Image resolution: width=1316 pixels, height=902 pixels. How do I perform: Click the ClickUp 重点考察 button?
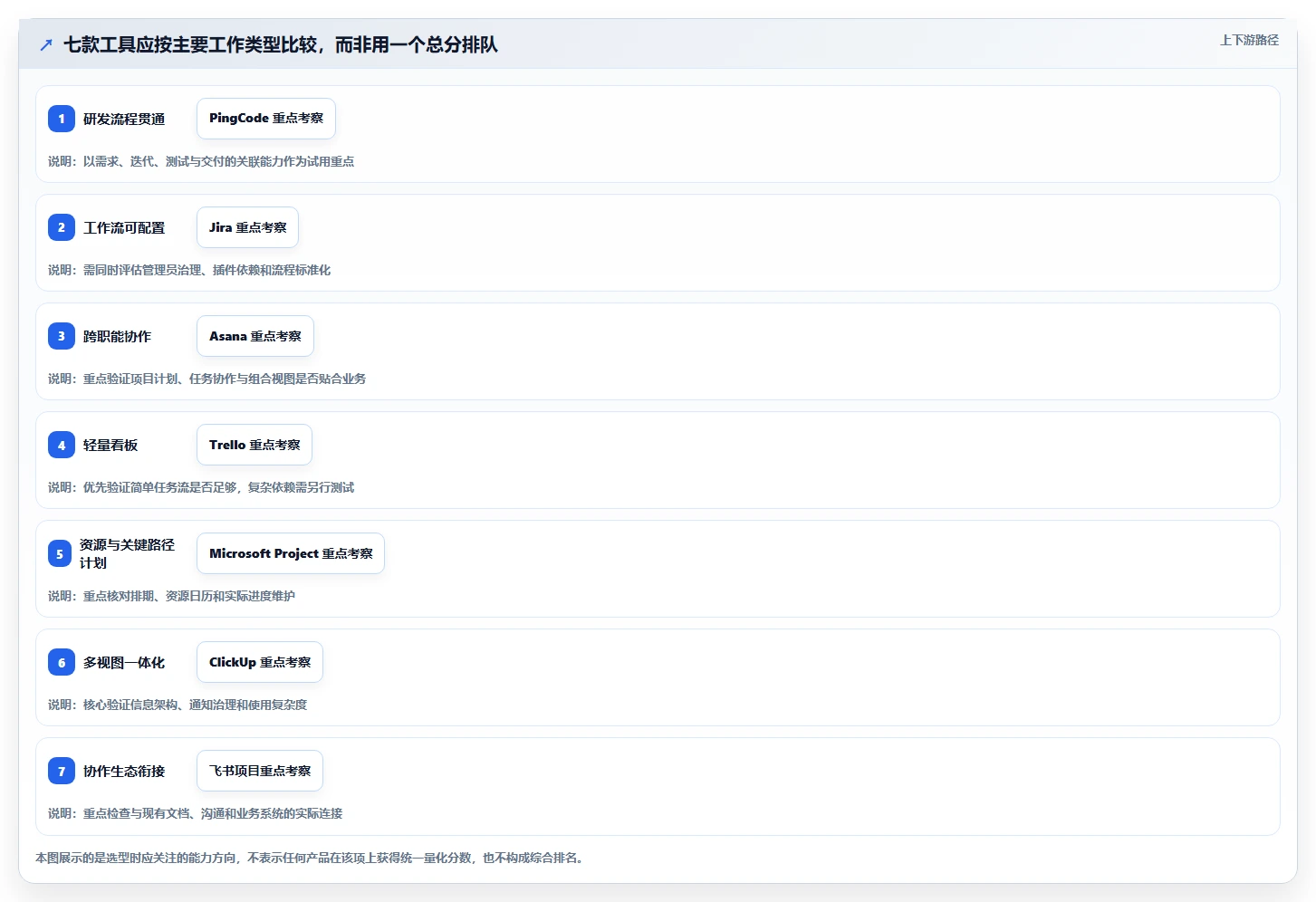tap(260, 662)
